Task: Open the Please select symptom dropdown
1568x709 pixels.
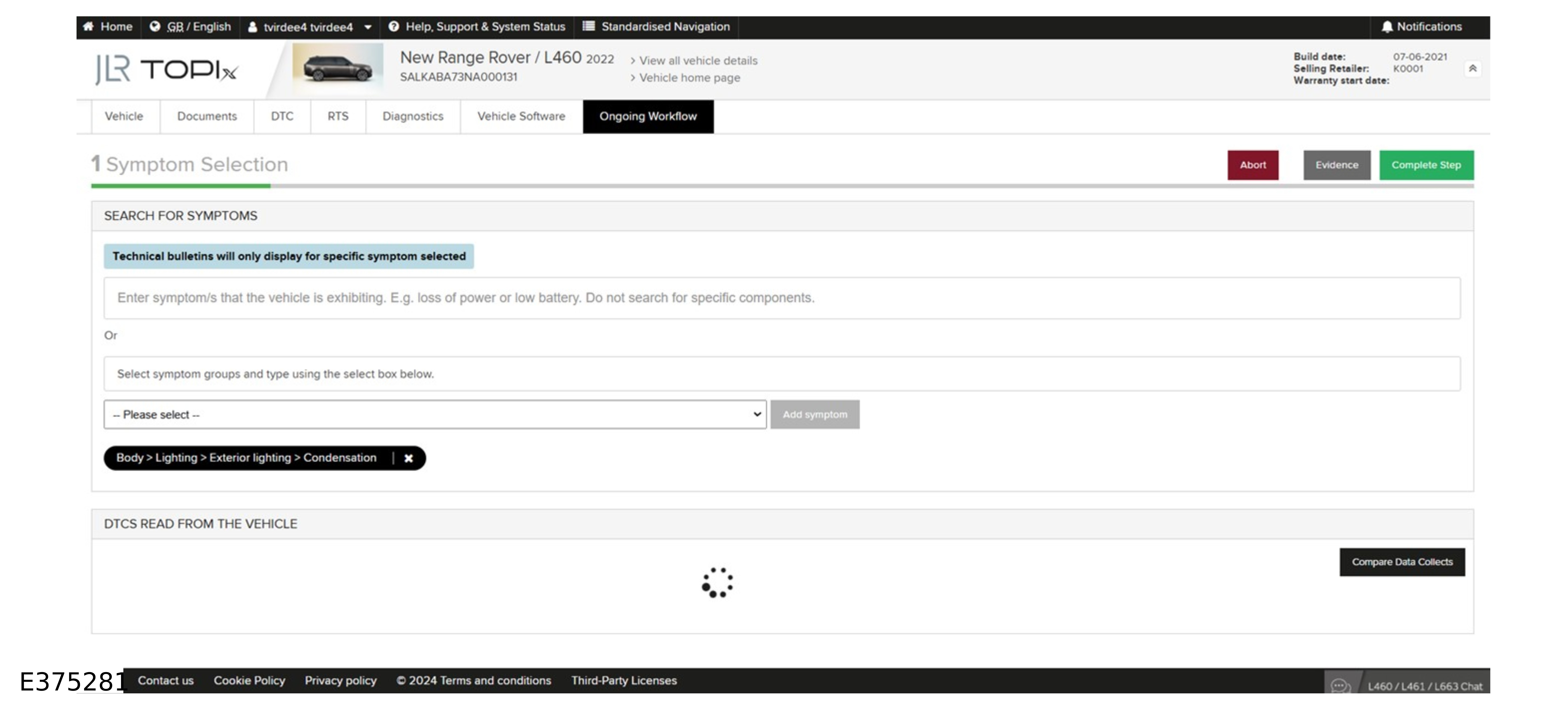Action: pos(435,414)
